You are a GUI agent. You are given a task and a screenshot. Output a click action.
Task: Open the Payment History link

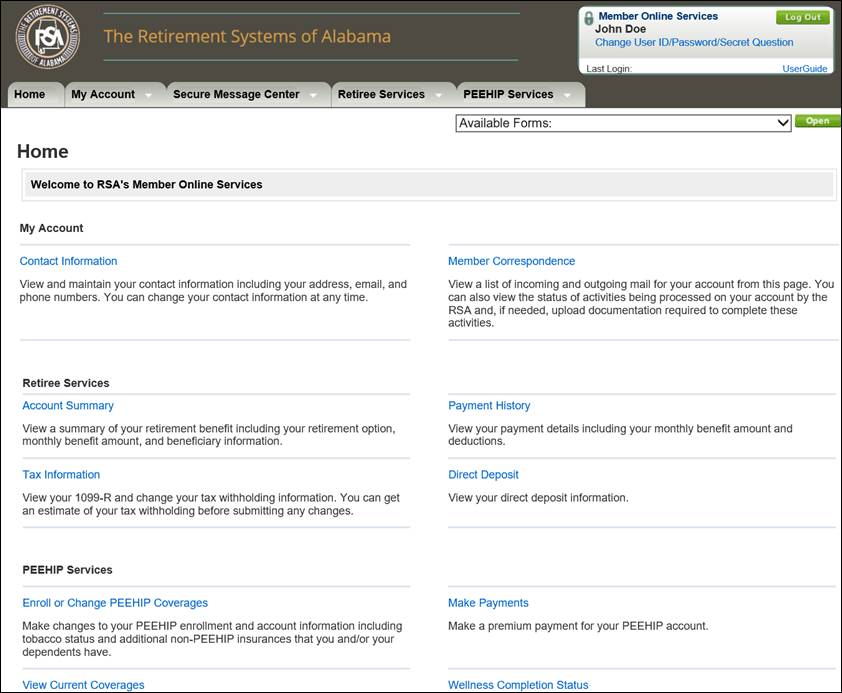pos(489,406)
